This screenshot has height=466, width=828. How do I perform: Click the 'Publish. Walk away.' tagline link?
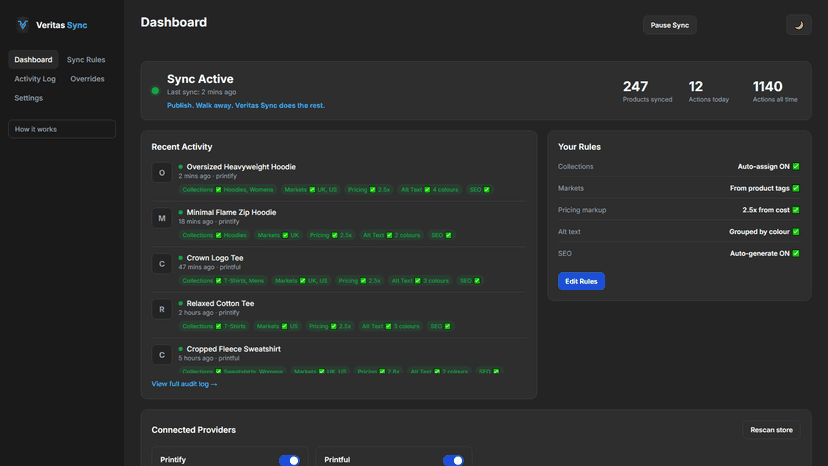[x=246, y=106]
